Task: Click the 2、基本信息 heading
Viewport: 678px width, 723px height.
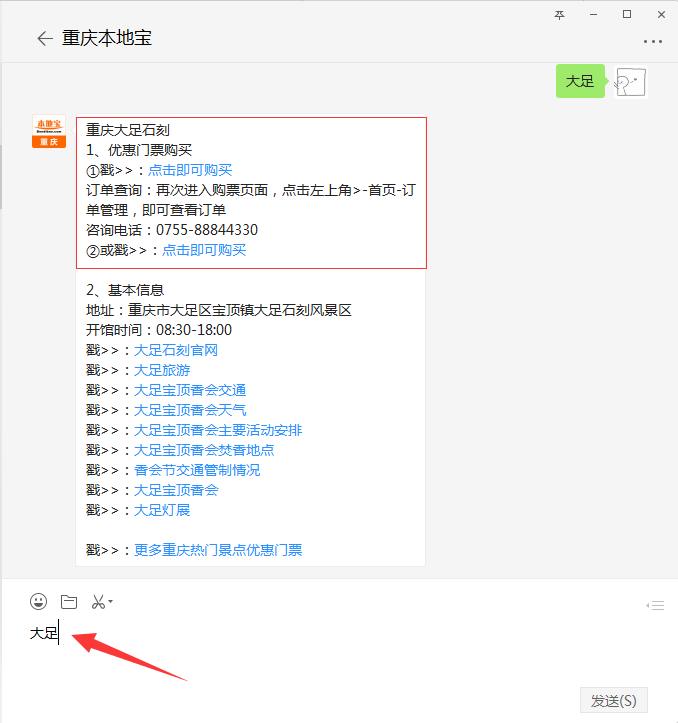Action: tap(125, 290)
